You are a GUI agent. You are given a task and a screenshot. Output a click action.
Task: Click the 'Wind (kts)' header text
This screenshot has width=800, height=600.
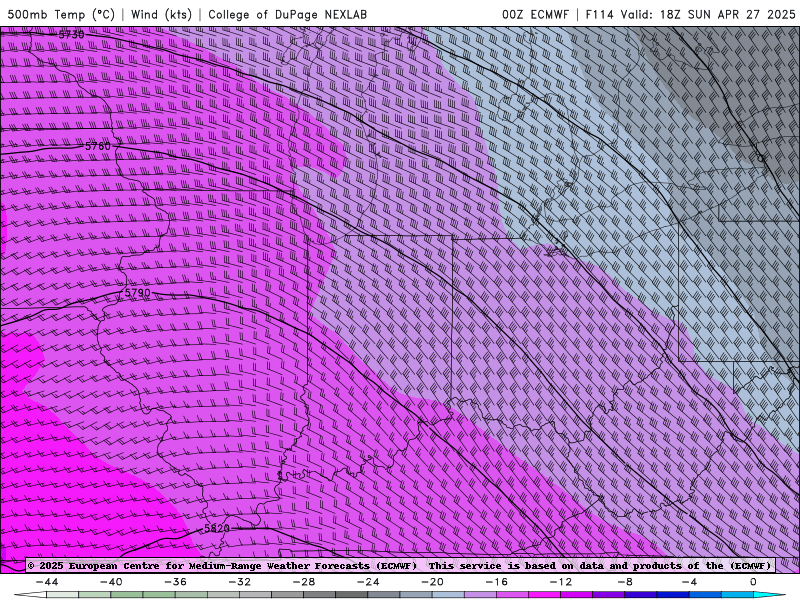click(161, 14)
